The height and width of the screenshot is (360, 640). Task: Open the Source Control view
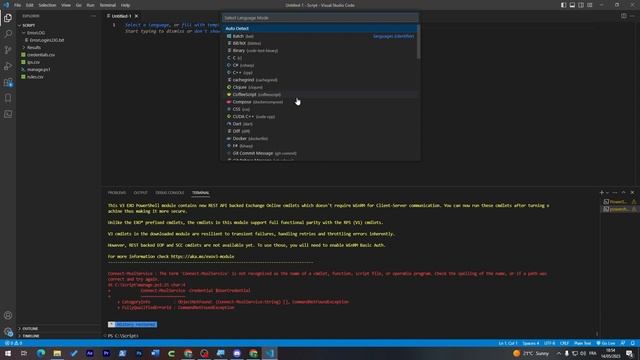8,50
